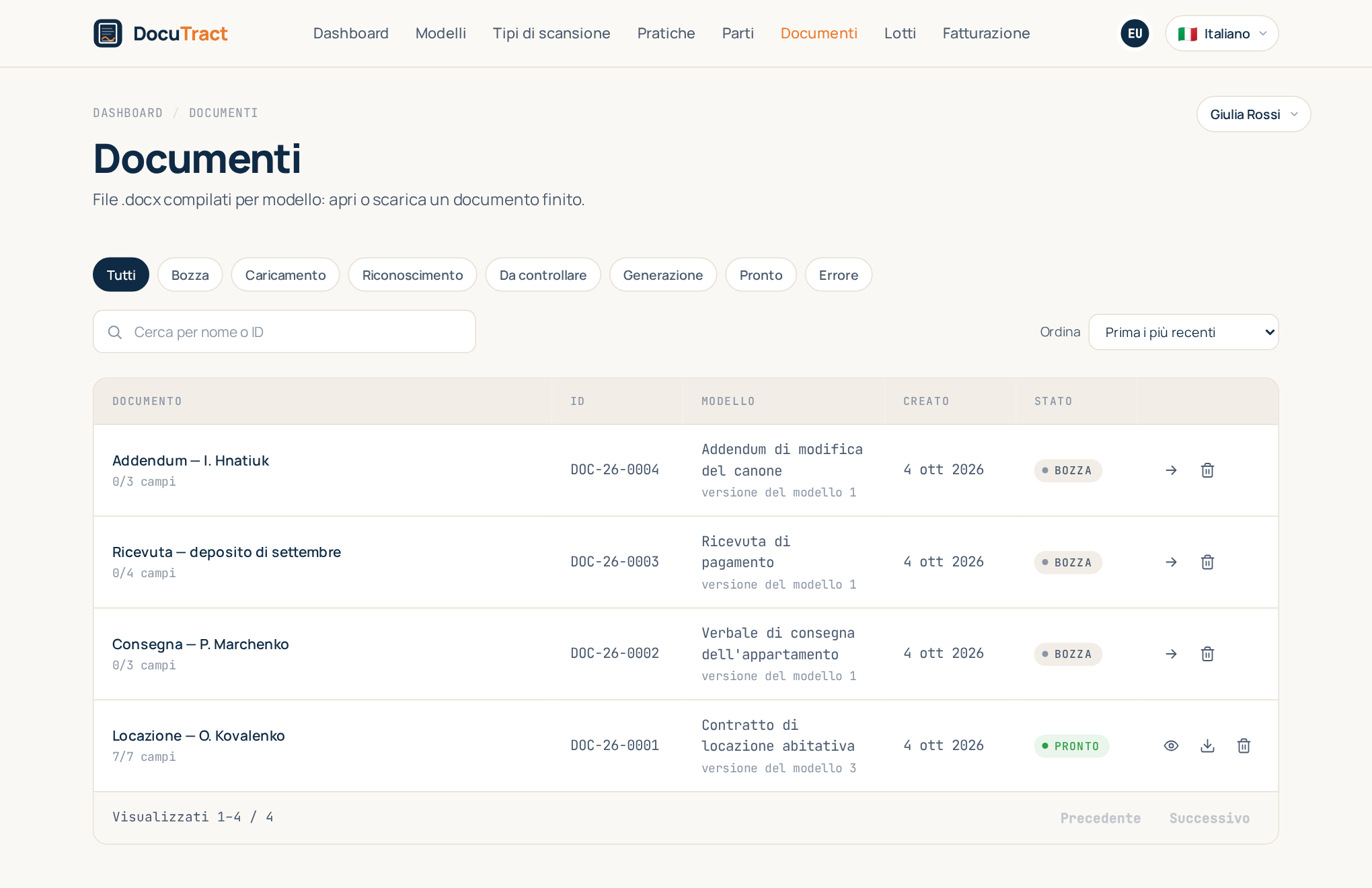This screenshot has height=888, width=1372.
Task: Click Contratto di locazione abitativa model name
Action: pyautogui.click(x=778, y=735)
